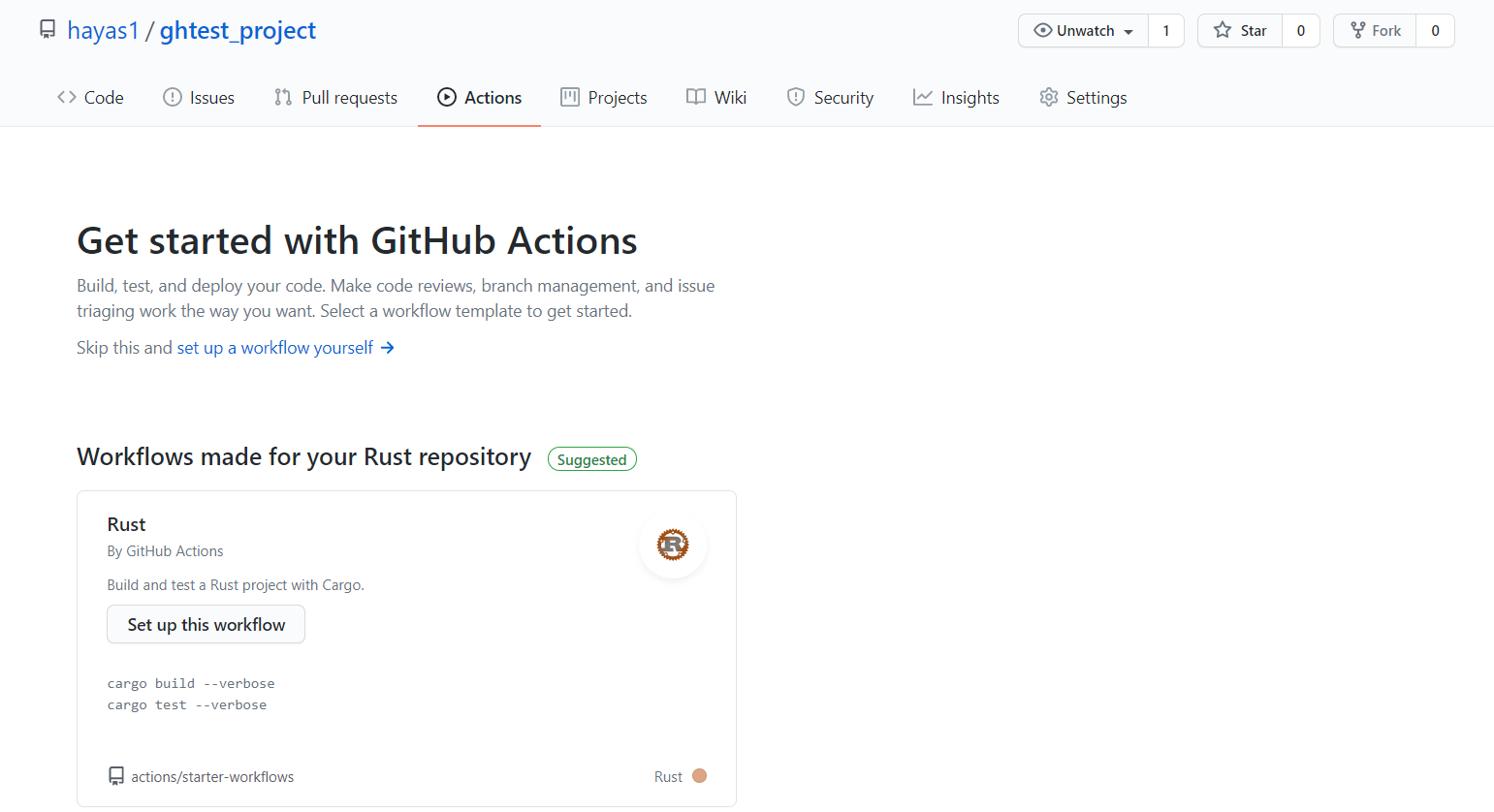The height and width of the screenshot is (812, 1494).
Task: Click the Suggested badge
Action: 592,458
